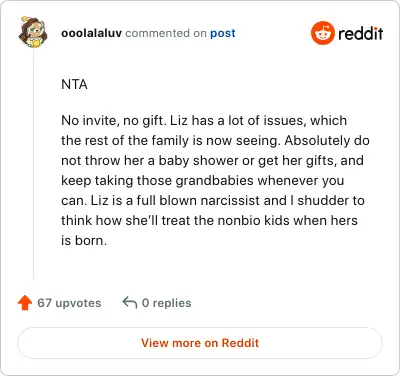Image resolution: width=400 pixels, height=376 pixels.
Task: Click the reply arrow icon
Action: click(x=130, y=303)
